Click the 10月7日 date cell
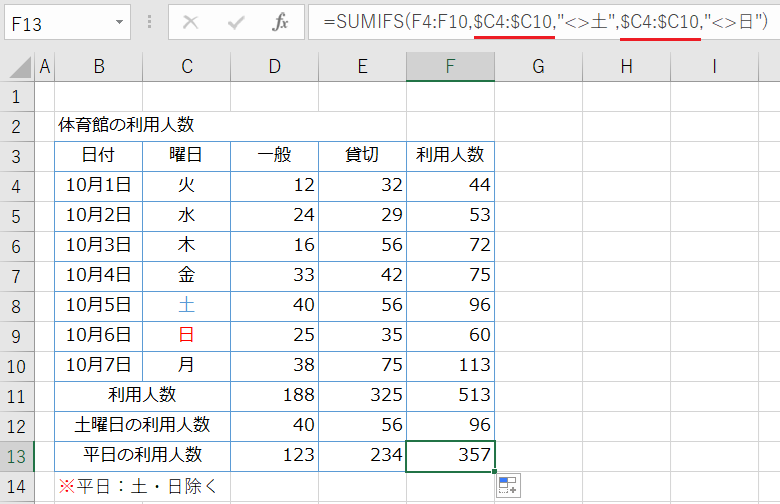780x504 pixels. click(98, 365)
